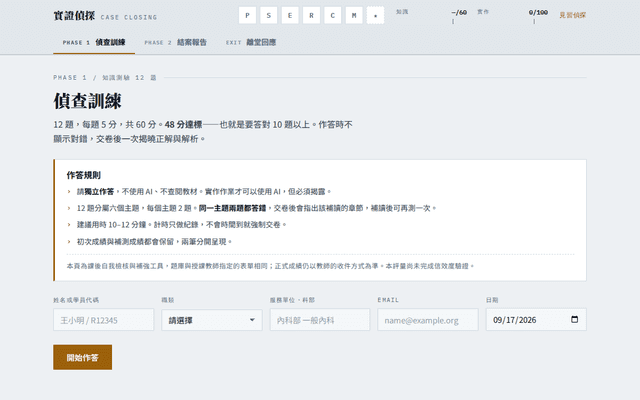Open the 職級 dropdown showing 請選擇

[212, 320]
